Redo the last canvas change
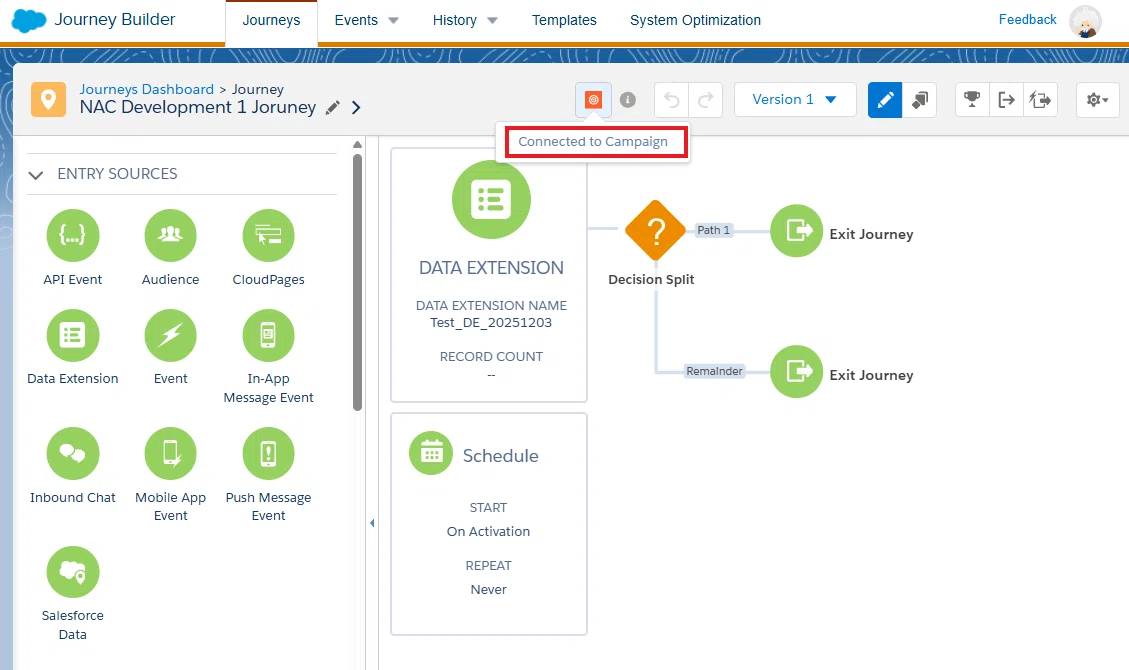Screen dimensions: 1129x670 pyautogui.click(x=706, y=100)
